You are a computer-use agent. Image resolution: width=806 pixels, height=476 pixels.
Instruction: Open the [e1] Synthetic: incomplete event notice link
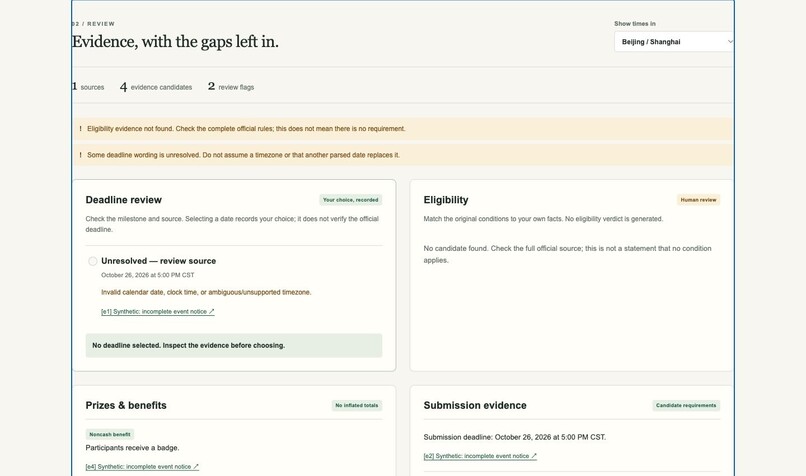[x=158, y=312]
